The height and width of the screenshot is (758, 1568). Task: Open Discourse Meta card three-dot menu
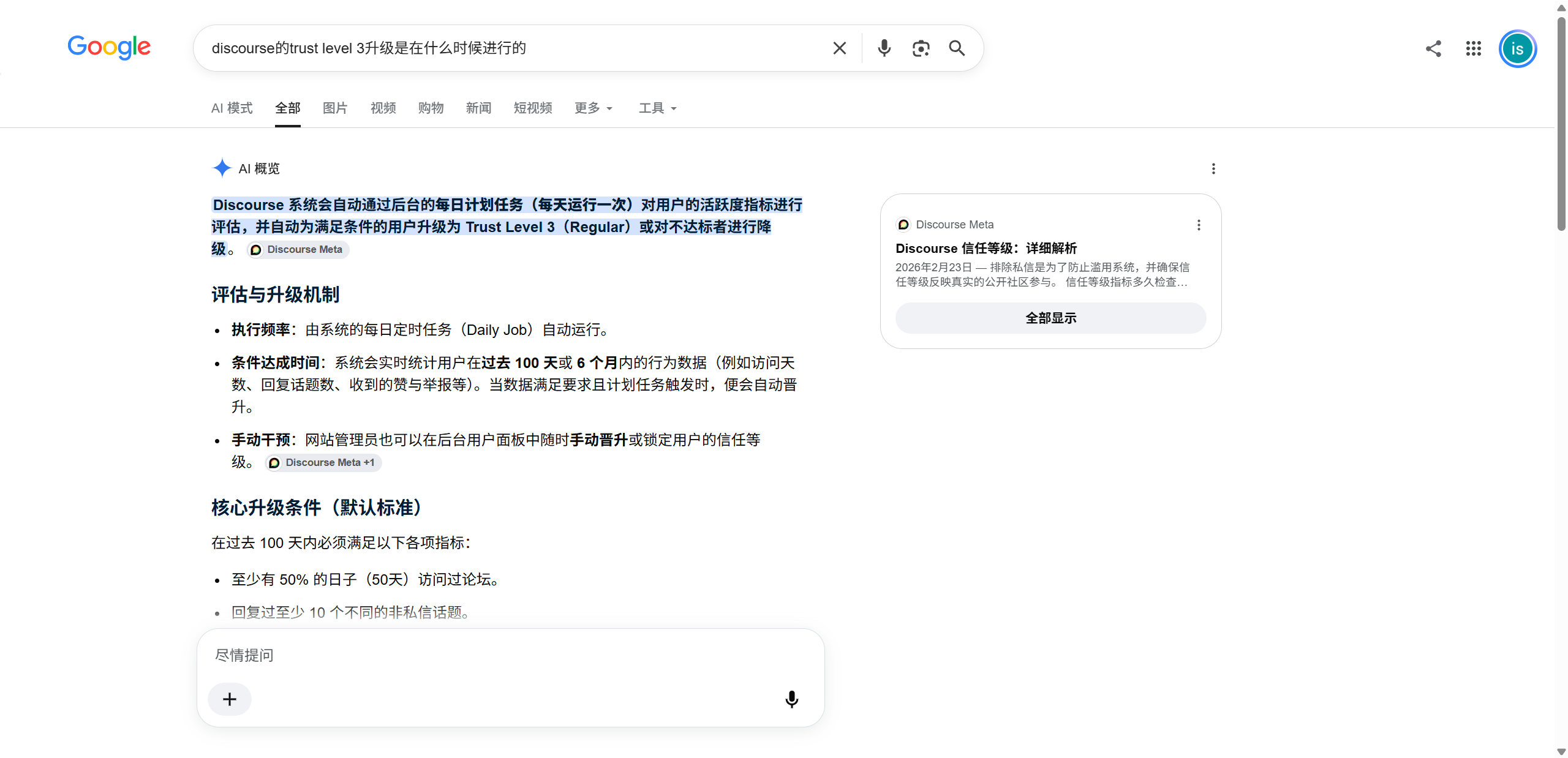(1199, 225)
